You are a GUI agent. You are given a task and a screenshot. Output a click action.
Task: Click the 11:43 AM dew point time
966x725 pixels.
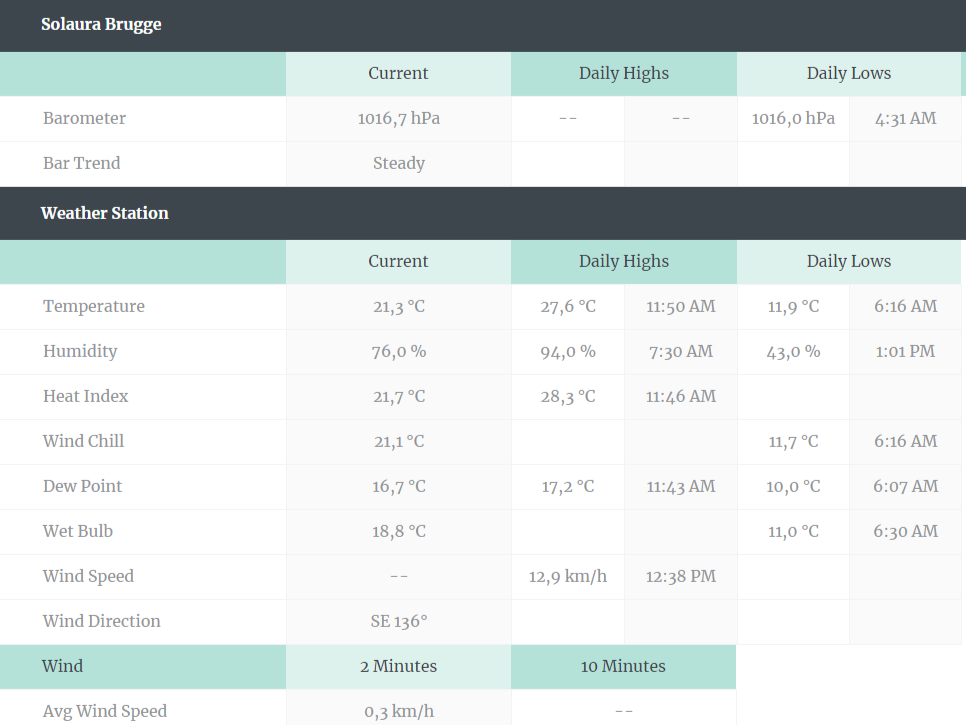[x=681, y=486]
